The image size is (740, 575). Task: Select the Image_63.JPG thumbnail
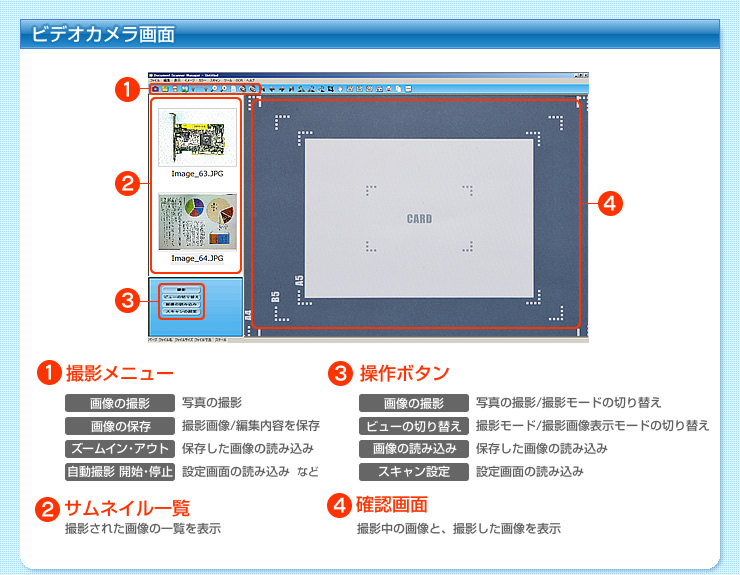pyautogui.click(x=197, y=138)
